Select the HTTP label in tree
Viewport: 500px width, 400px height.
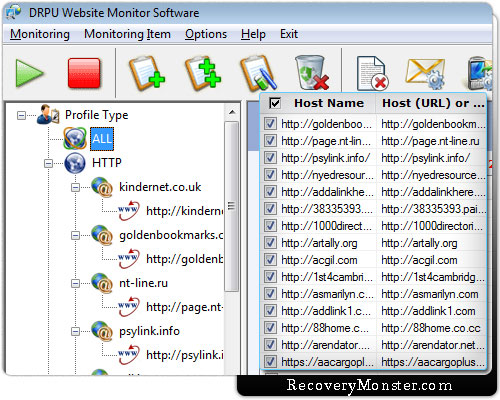(x=107, y=163)
